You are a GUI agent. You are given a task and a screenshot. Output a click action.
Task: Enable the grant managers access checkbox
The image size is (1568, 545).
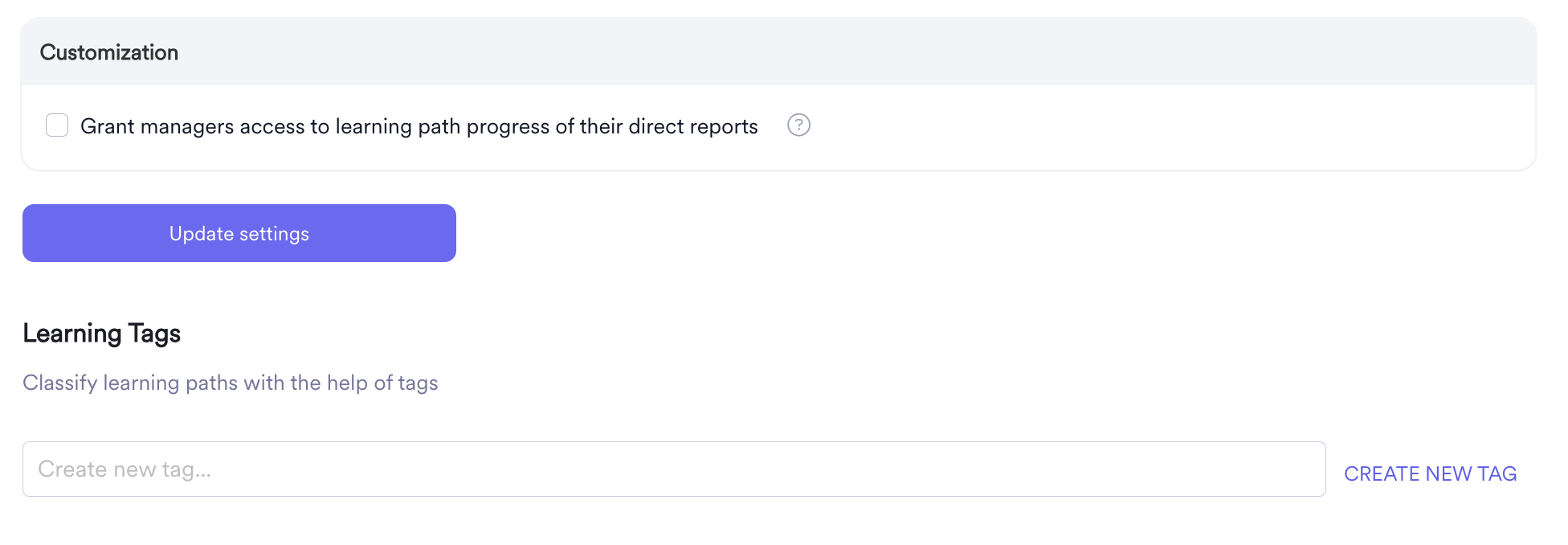(57, 125)
